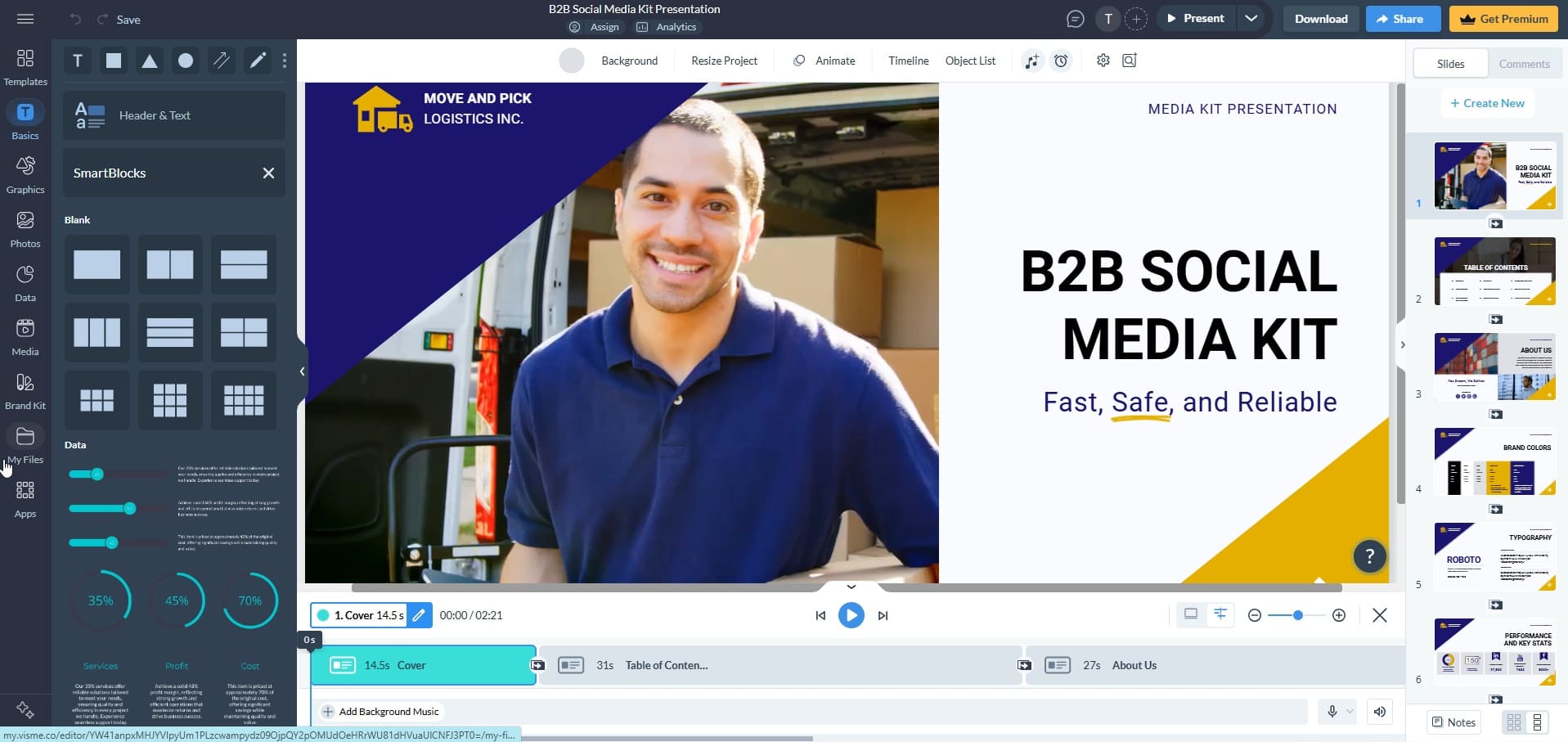1568x742 pixels.
Task: Switch to the Comments tab
Action: [x=1524, y=64]
